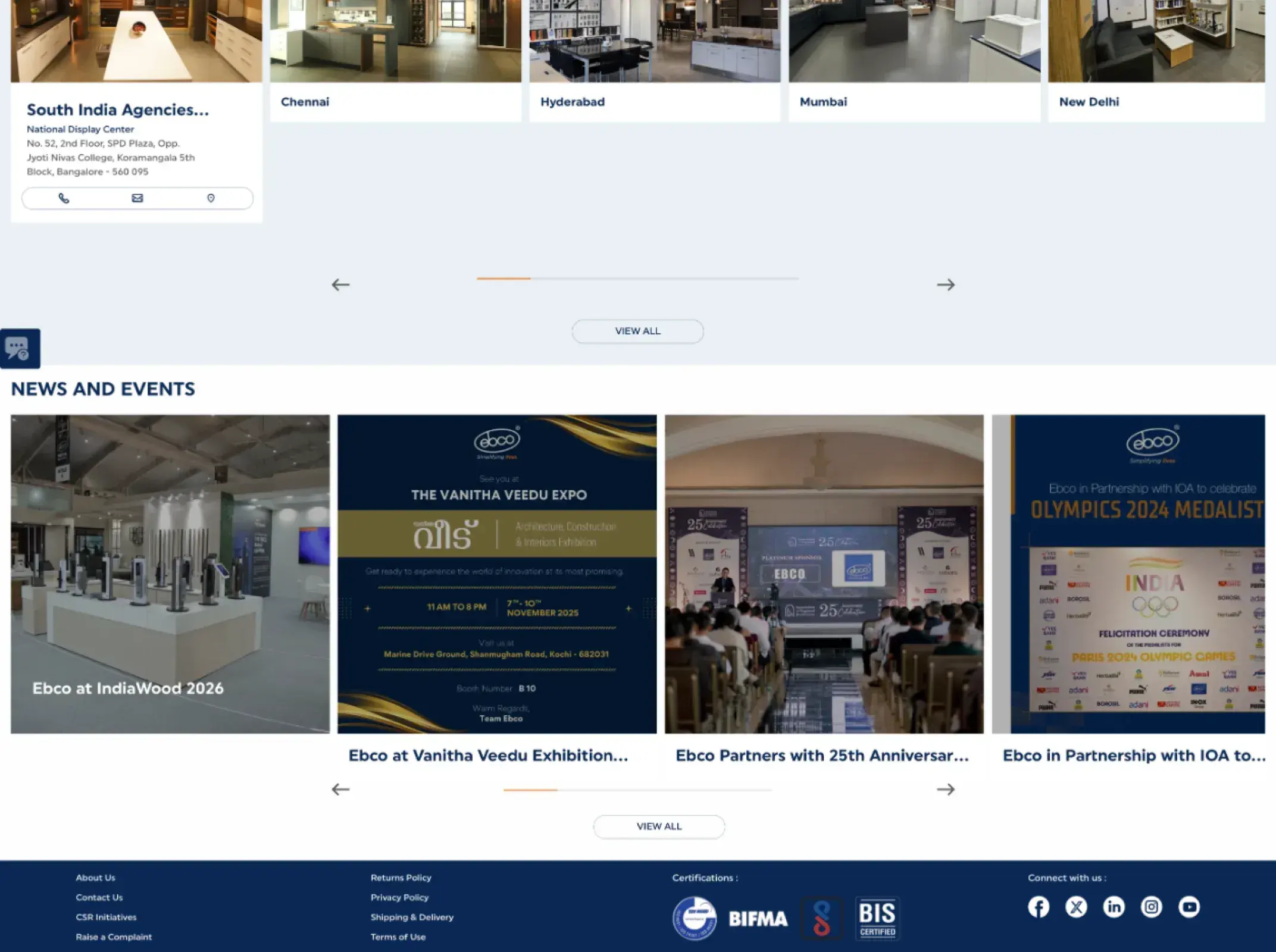
Task: Click Ebco Partners with 25th Anniversary title
Action: [x=822, y=755]
